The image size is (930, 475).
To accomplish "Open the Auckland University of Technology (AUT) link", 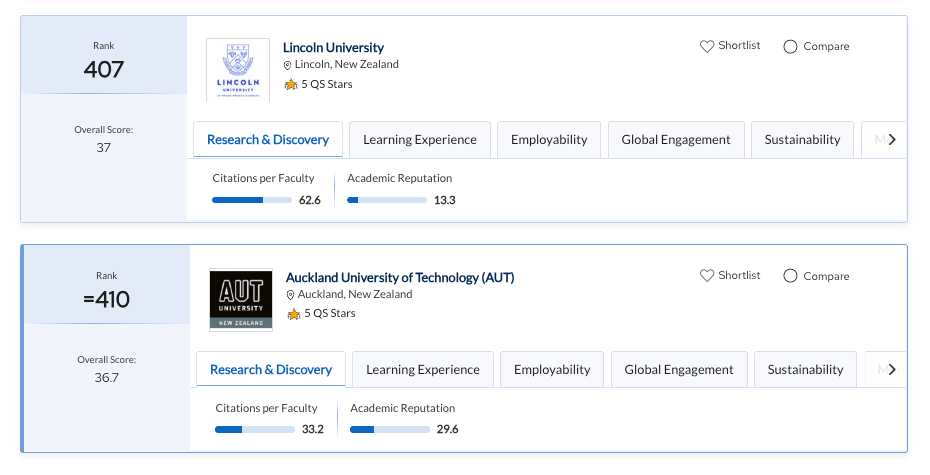I will coord(399,277).
